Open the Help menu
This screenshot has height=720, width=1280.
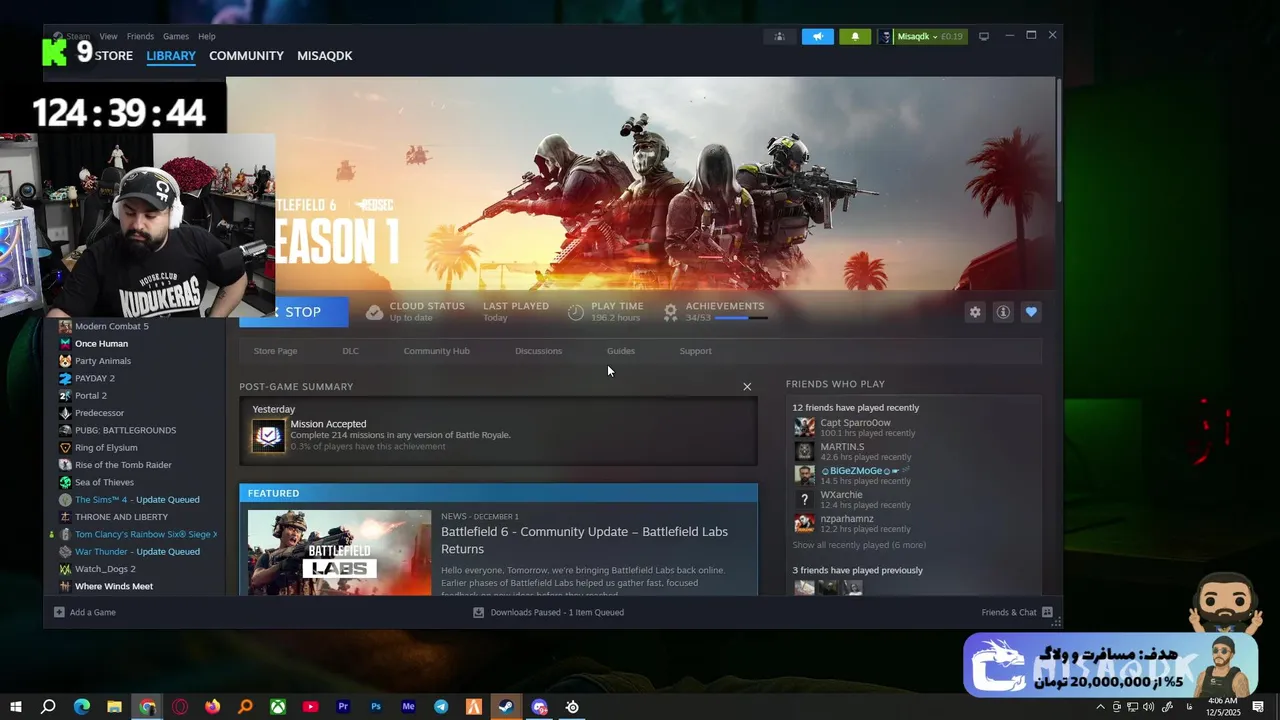click(206, 36)
